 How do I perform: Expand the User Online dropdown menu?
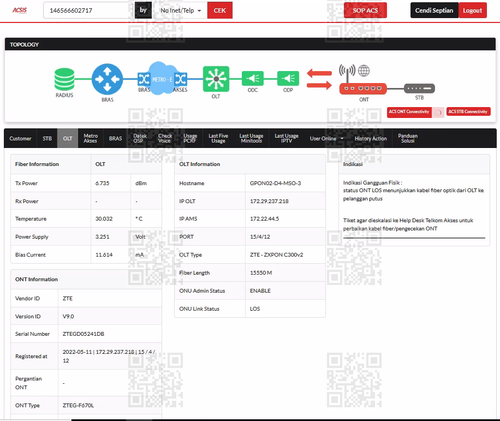[x=326, y=138]
